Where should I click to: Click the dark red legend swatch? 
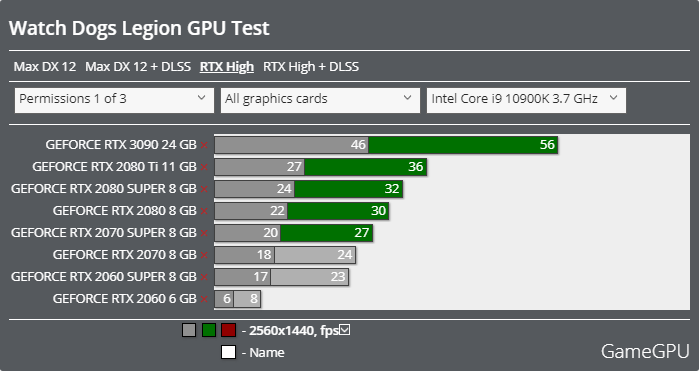(228, 330)
